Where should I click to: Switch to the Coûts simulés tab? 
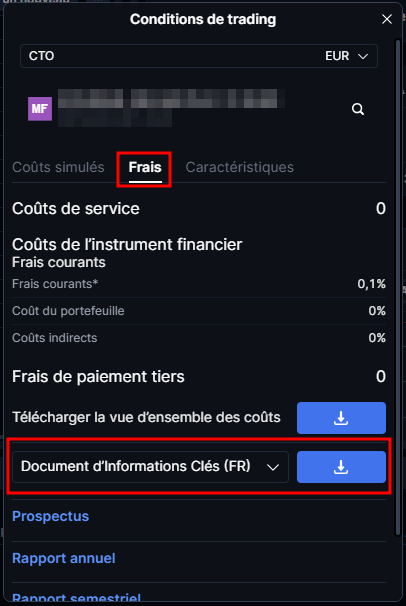pos(58,167)
